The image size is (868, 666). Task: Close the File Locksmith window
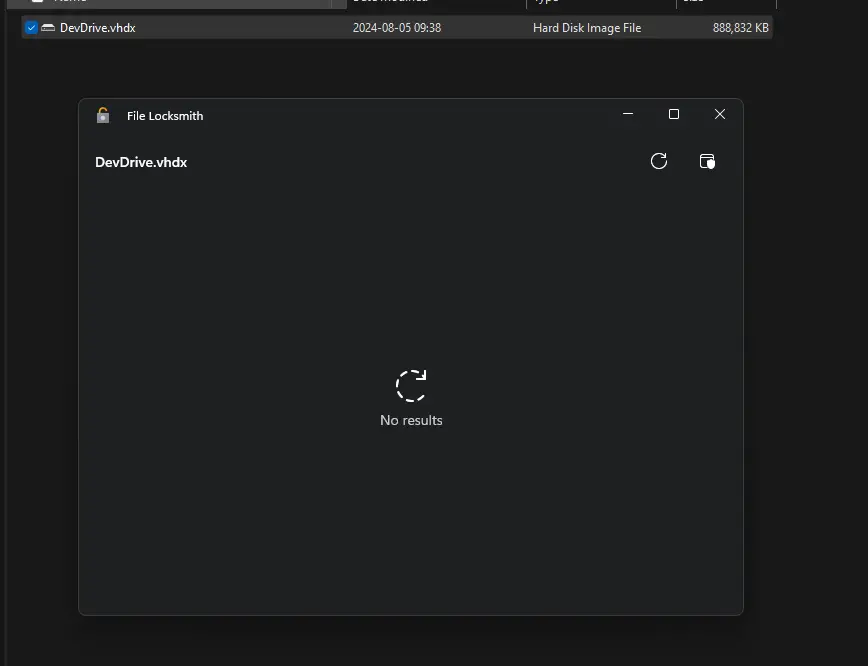(719, 114)
